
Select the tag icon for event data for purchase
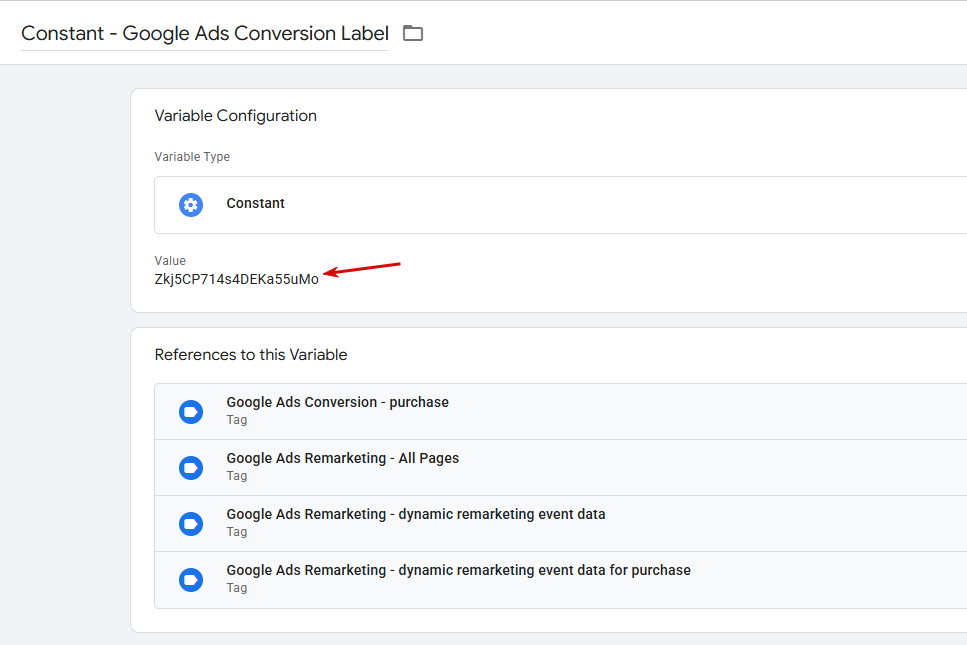[191, 580]
